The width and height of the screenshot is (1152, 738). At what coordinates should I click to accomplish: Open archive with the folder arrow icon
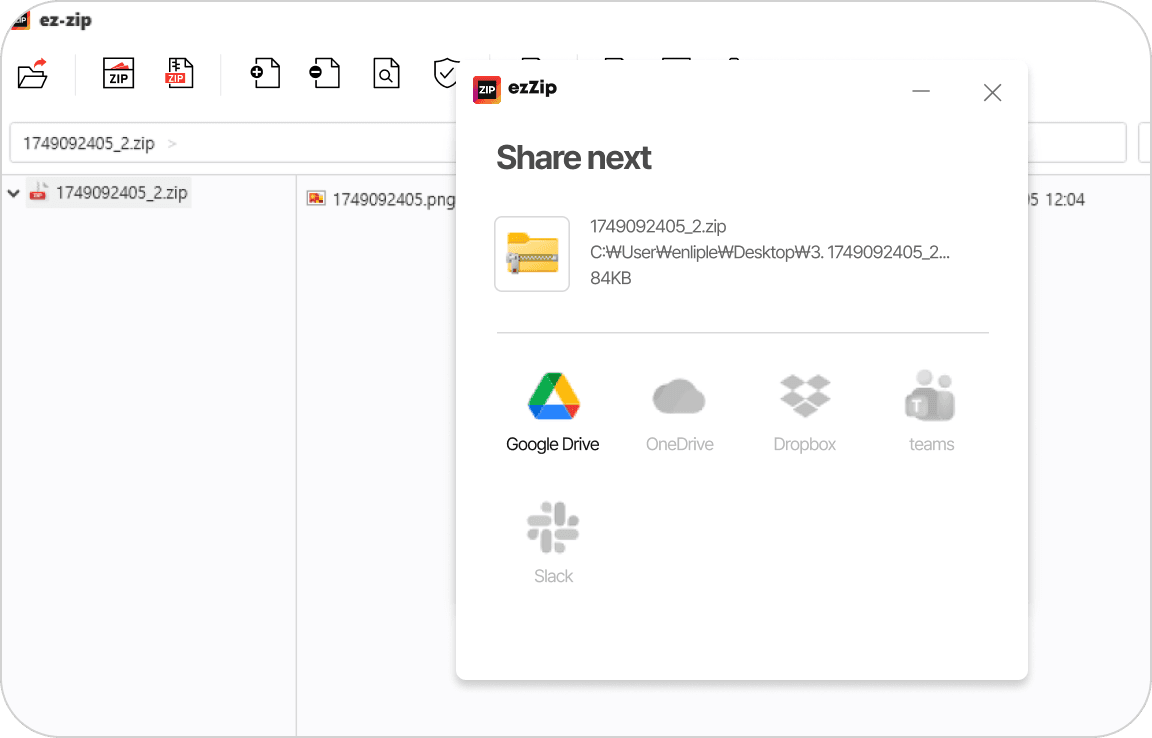point(33,74)
